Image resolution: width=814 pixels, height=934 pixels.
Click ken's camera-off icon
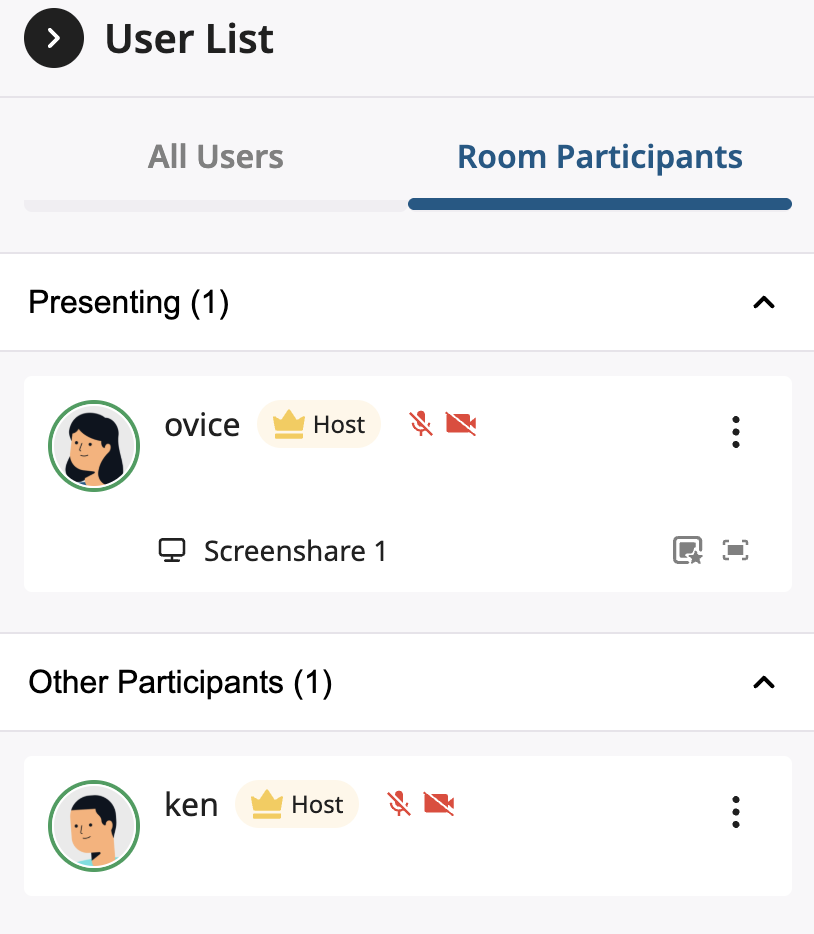pos(439,803)
